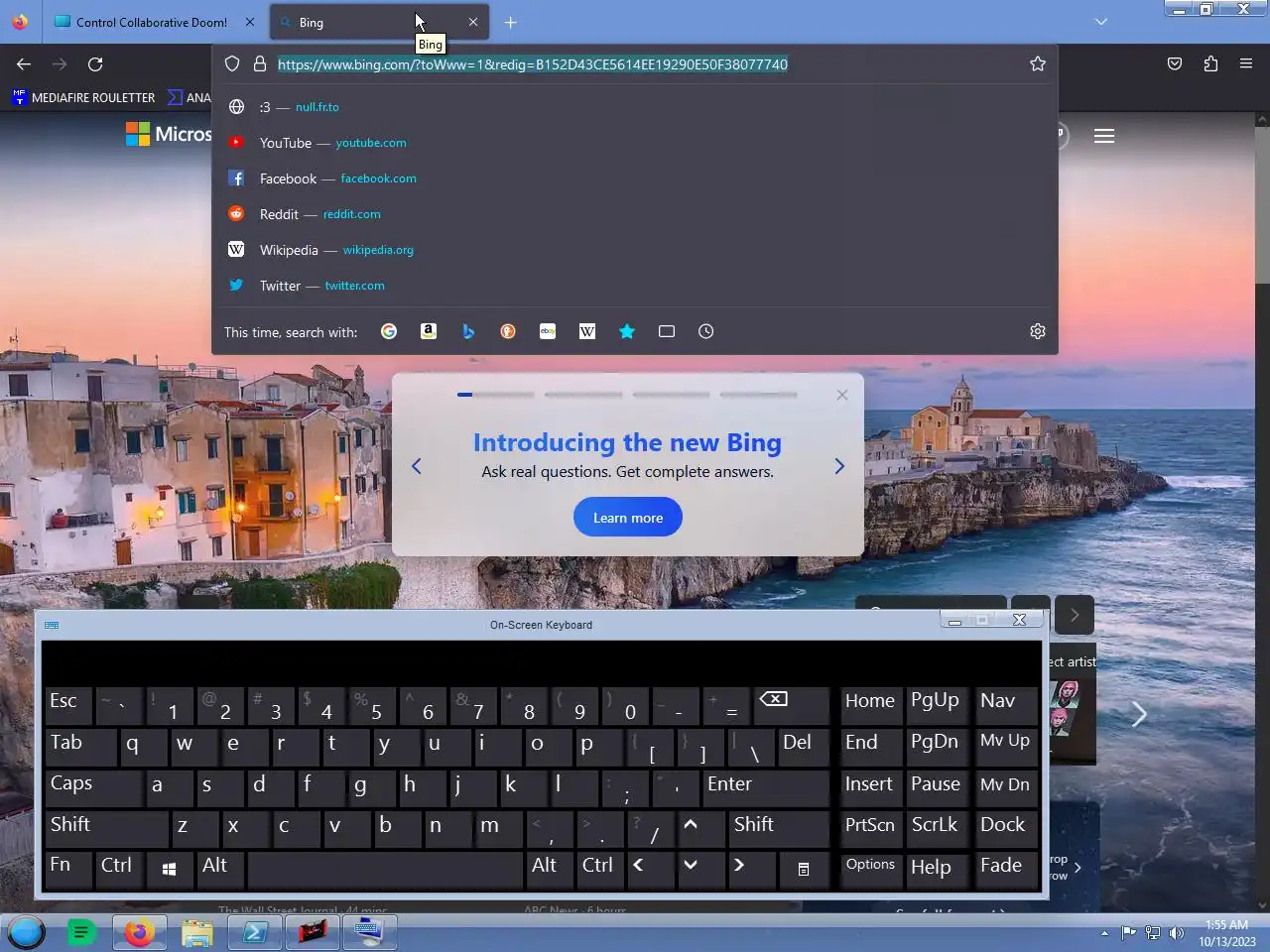Open File Explorer from the taskbar
Image resolution: width=1270 pixels, height=952 pixels.
click(x=197, y=932)
